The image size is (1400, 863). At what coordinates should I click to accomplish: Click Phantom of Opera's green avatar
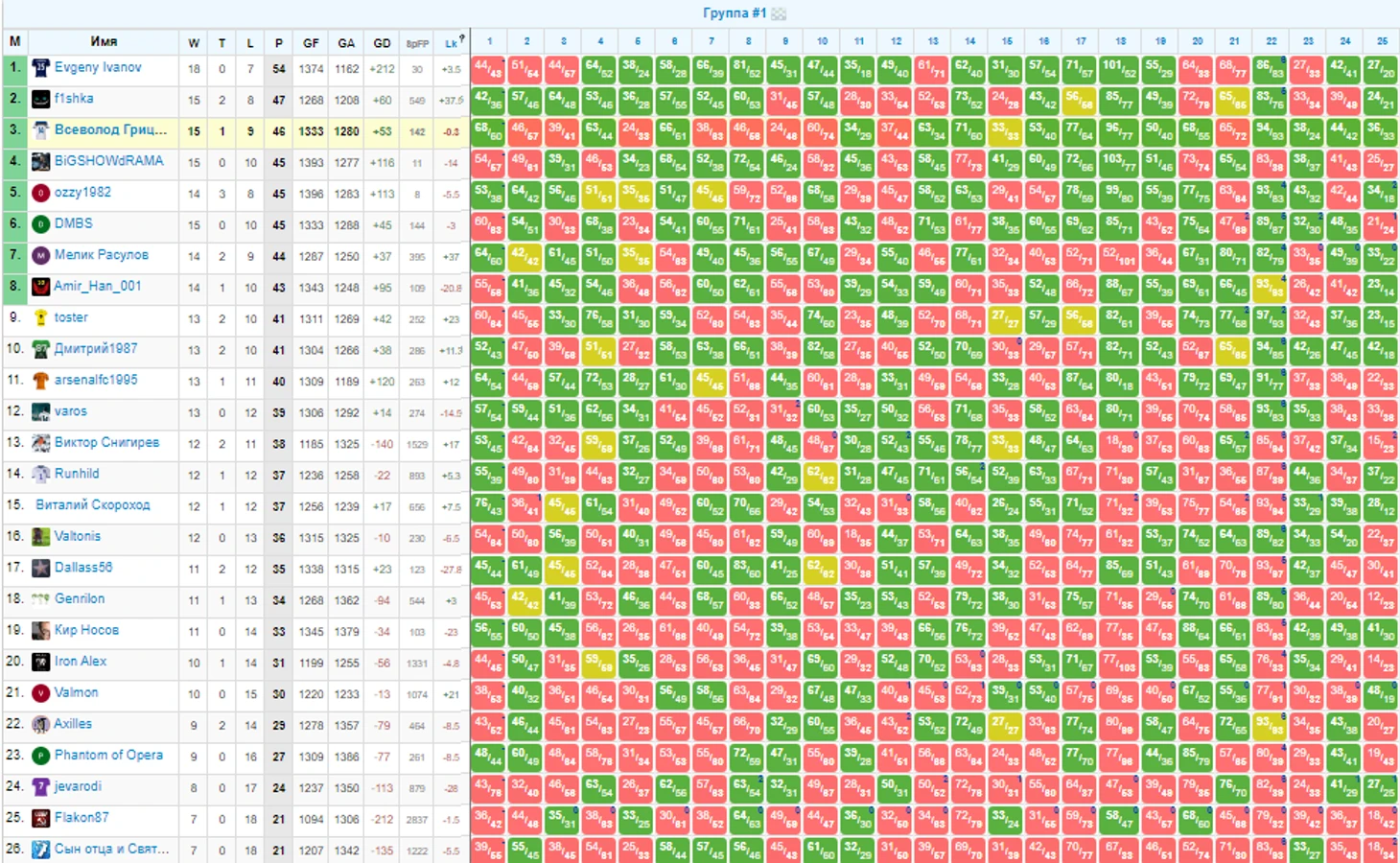click(x=40, y=756)
